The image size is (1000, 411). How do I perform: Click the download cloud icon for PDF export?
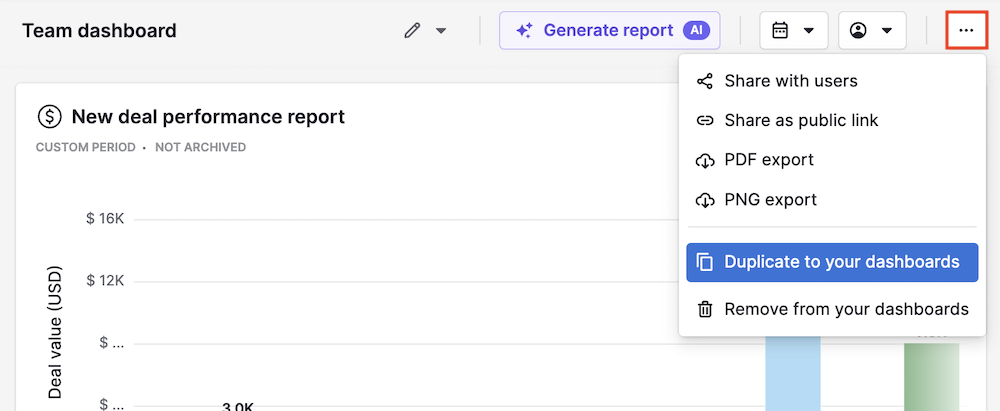click(x=705, y=161)
